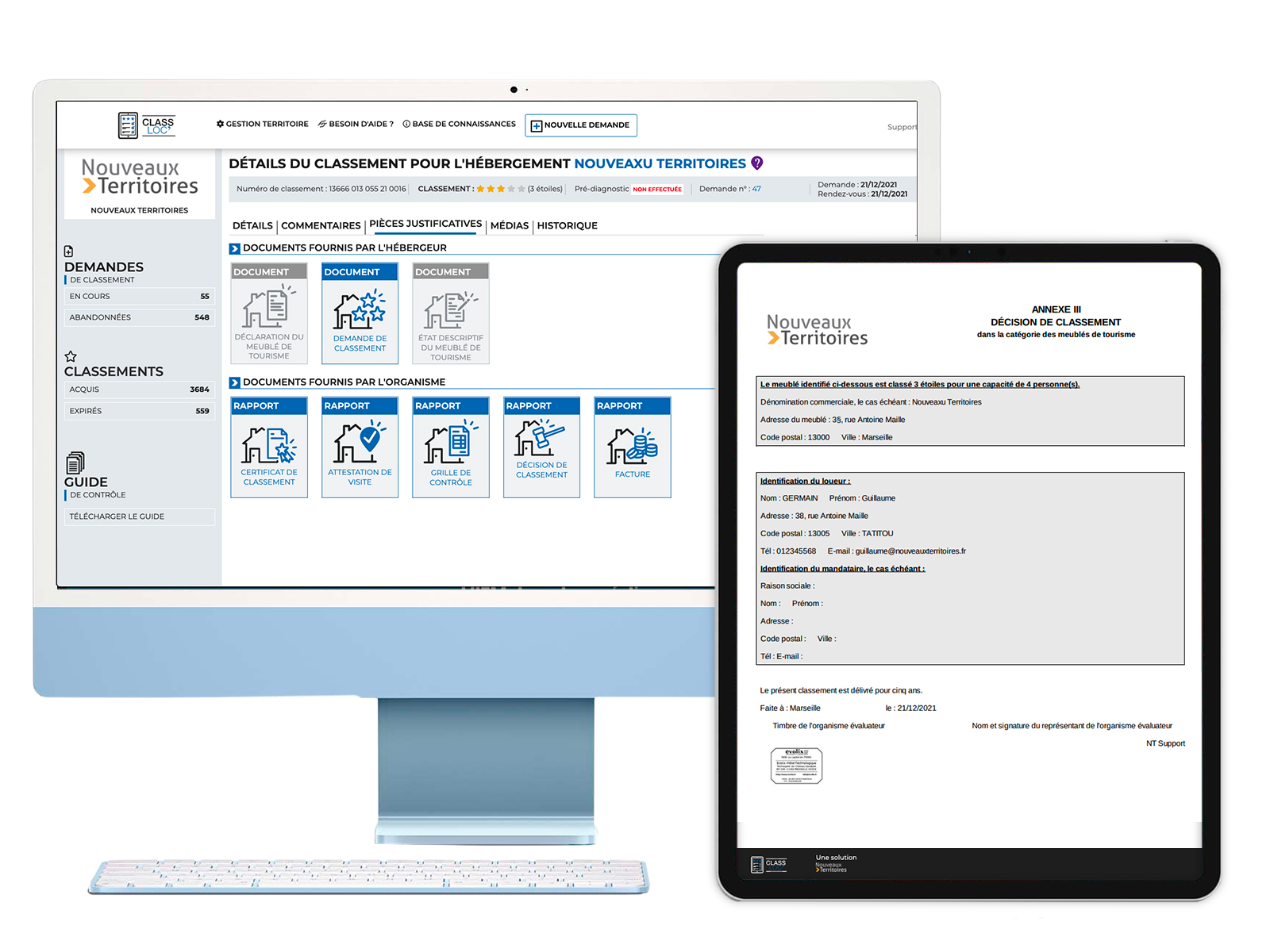Switch to the Commentaires tab
This screenshot has width=1270, height=952.
(321, 226)
